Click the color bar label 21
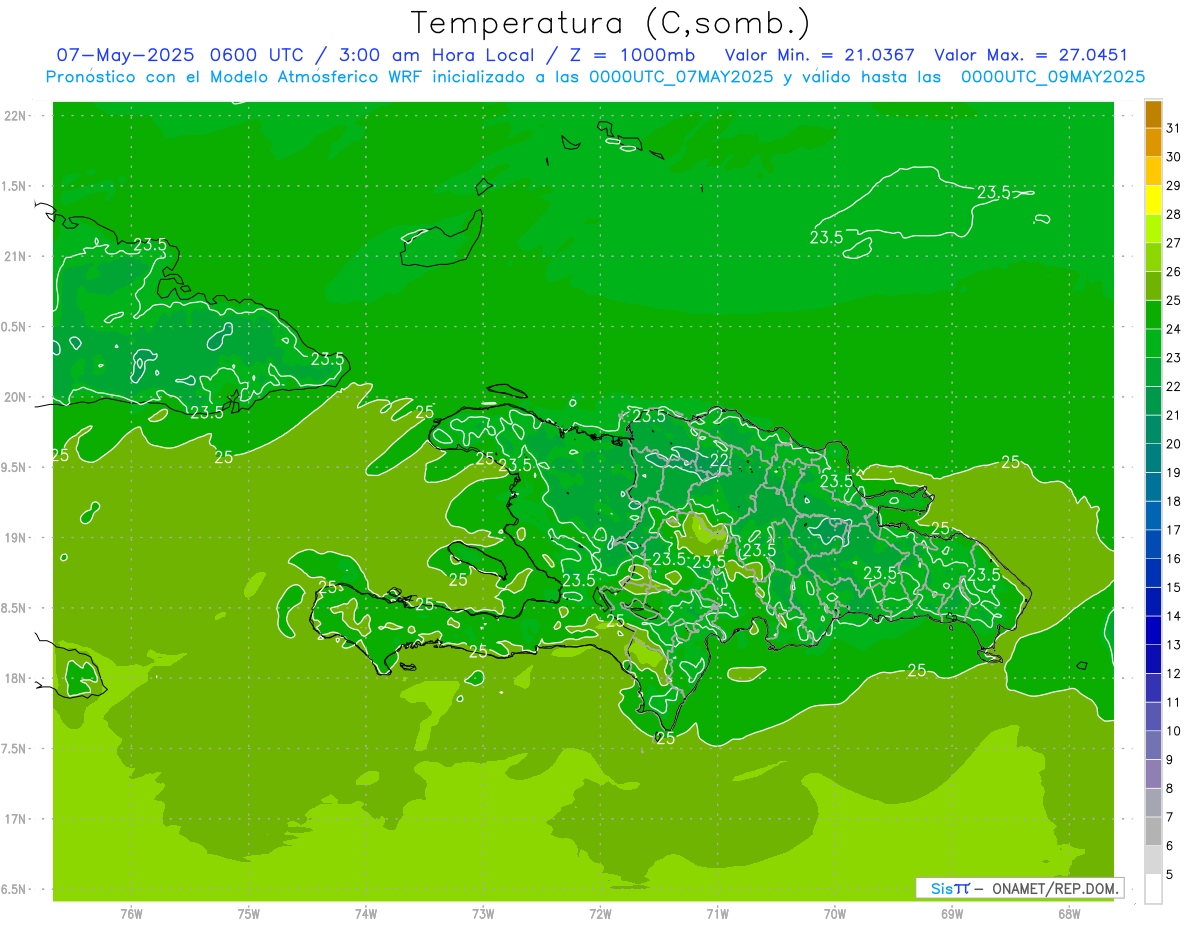 pyautogui.click(x=1174, y=415)
